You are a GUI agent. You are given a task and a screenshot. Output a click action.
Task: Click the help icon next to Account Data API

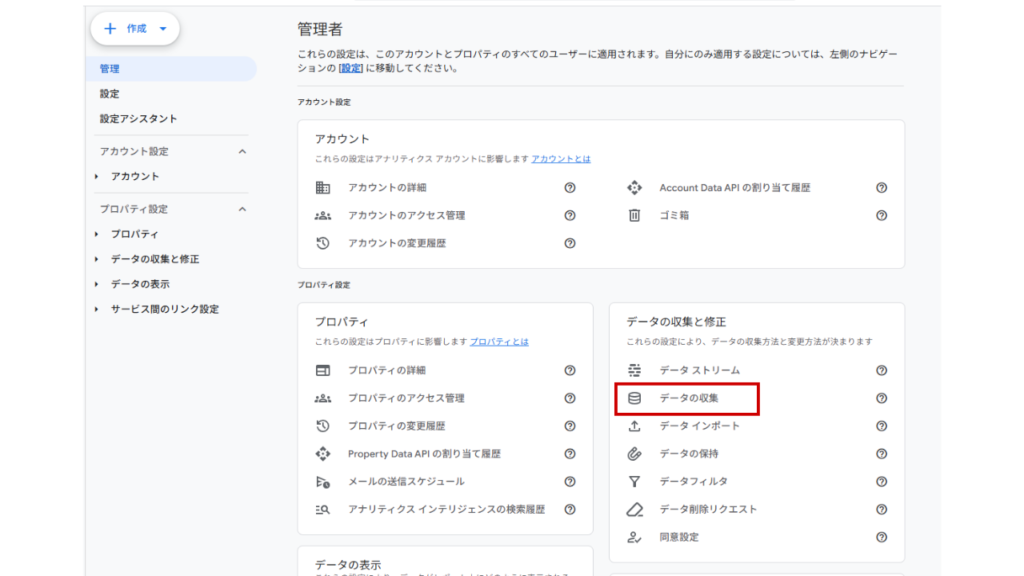880,187
